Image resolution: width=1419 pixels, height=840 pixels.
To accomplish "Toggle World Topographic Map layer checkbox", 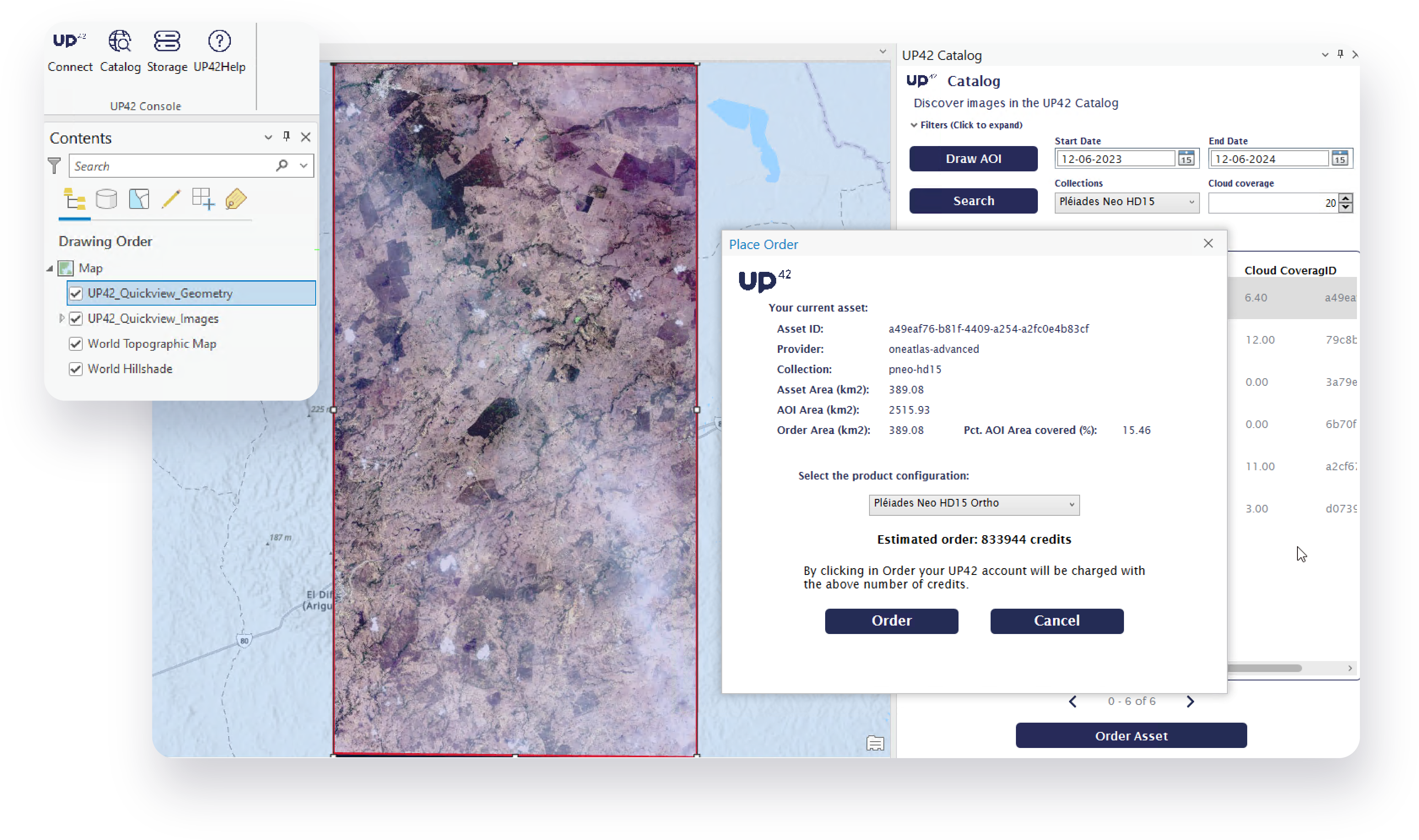I will (76, 344).
